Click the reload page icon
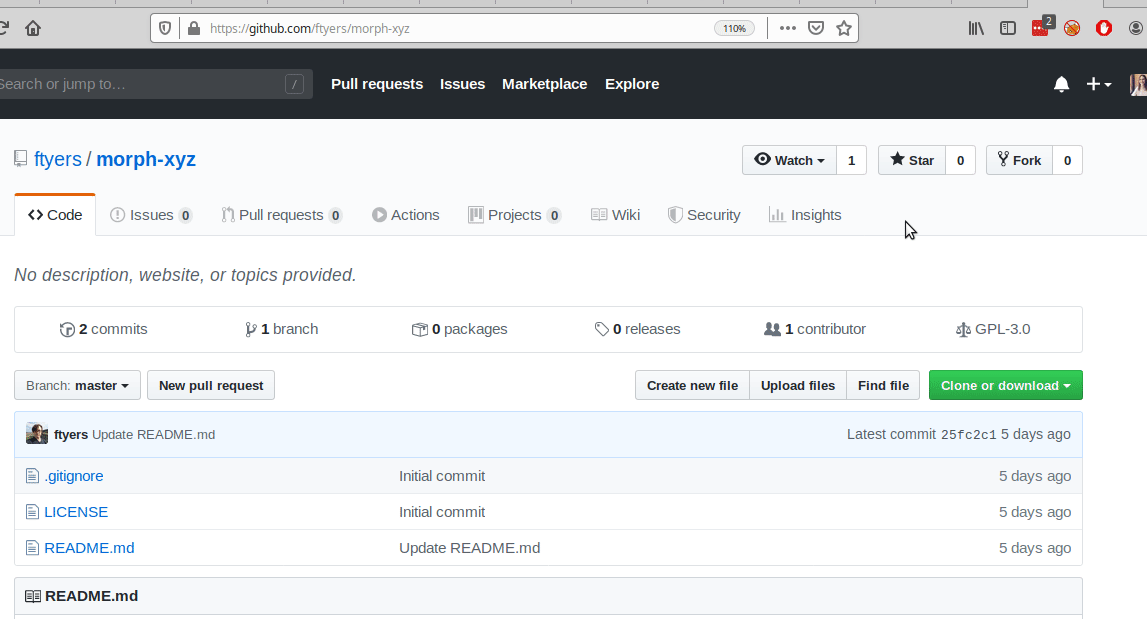This screenshot has height=619, width=1147. [x=3, y=29]
